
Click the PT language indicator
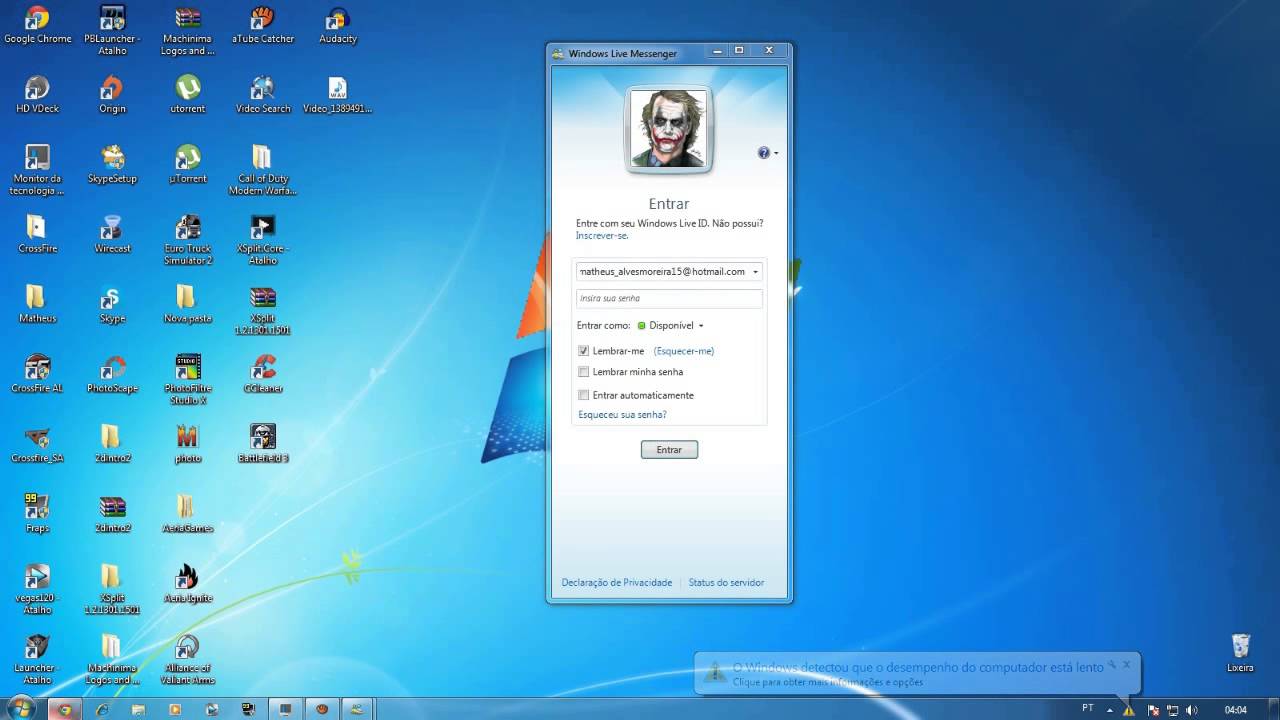(x=1088, y=708)
